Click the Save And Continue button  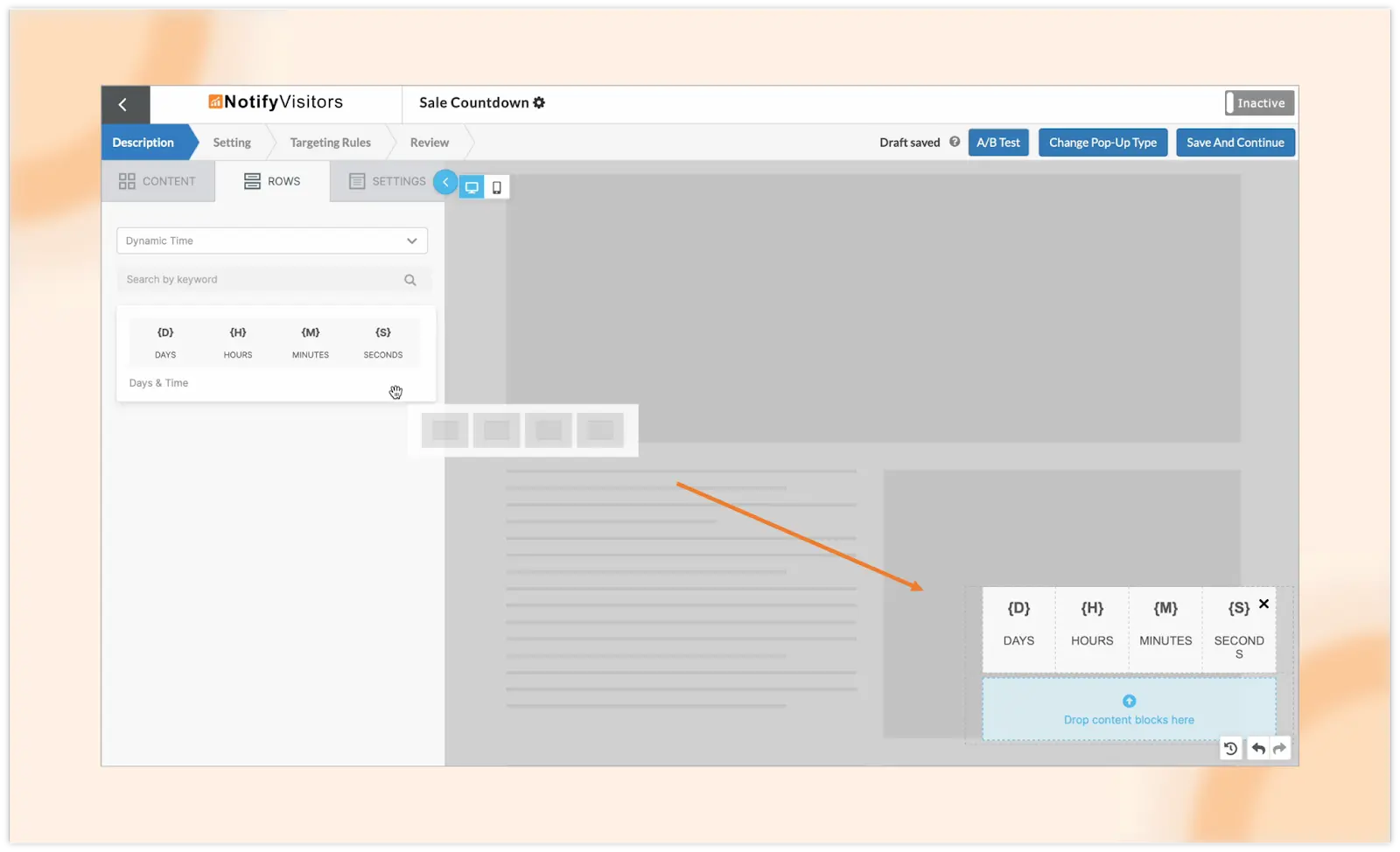point(1235,143)
